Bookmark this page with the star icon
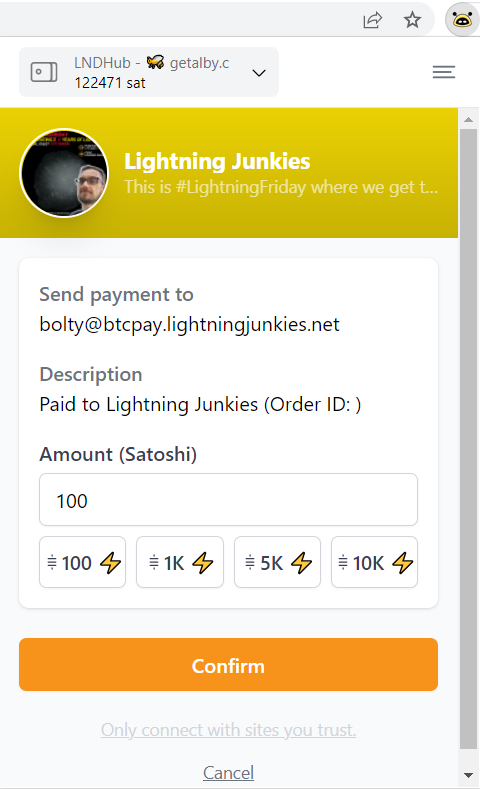The width and height of the screenshot is (480, 789). point(413,20)
